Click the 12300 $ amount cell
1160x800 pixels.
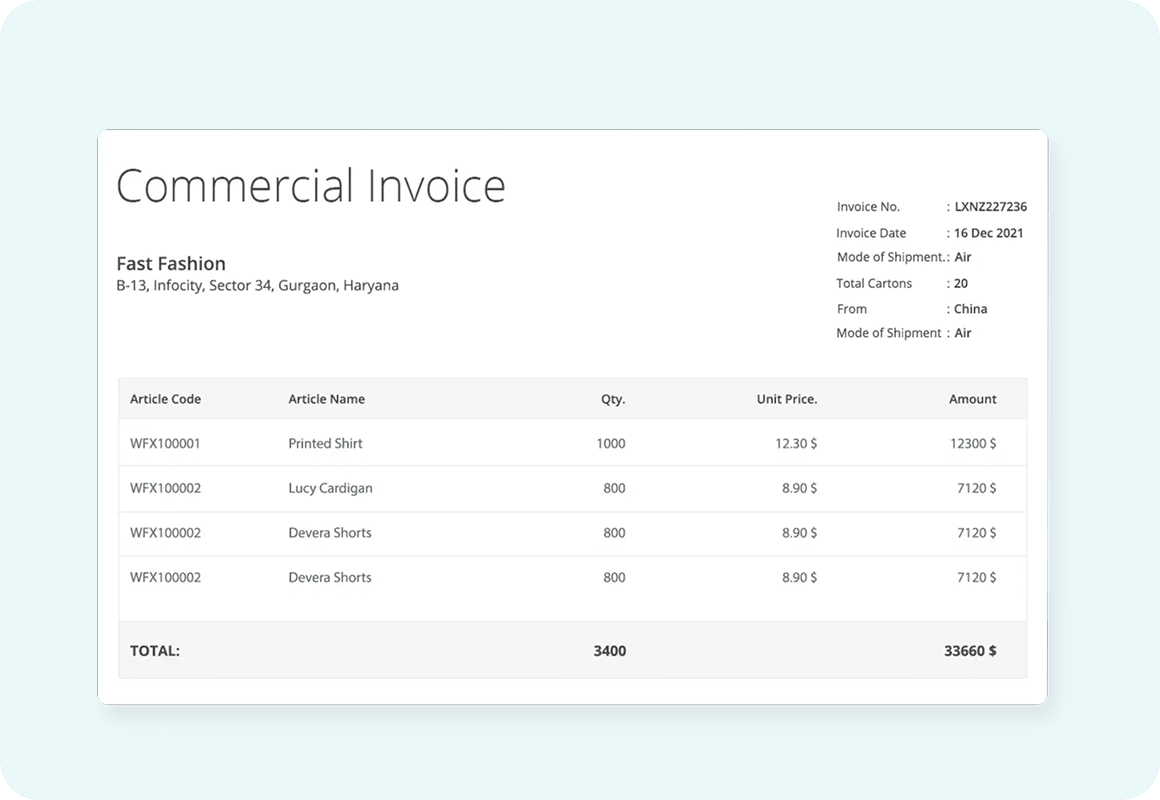tap(972, 443)
